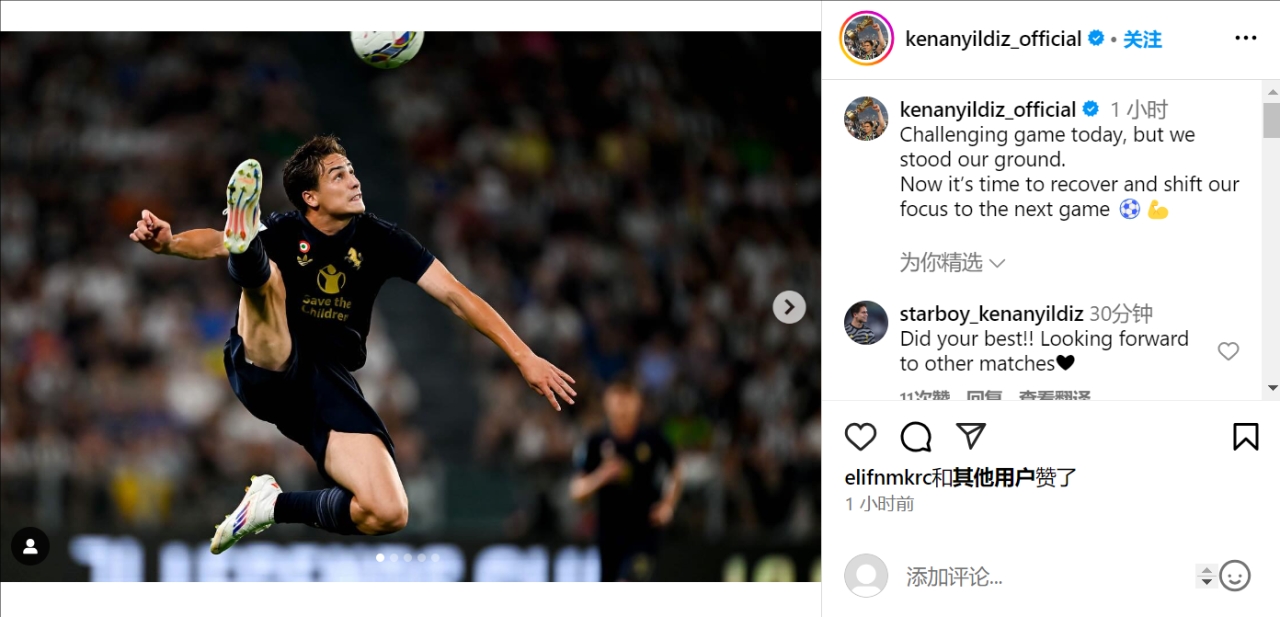
Task: Click the 添加评论 comment input field
Action: [1040, 577]
